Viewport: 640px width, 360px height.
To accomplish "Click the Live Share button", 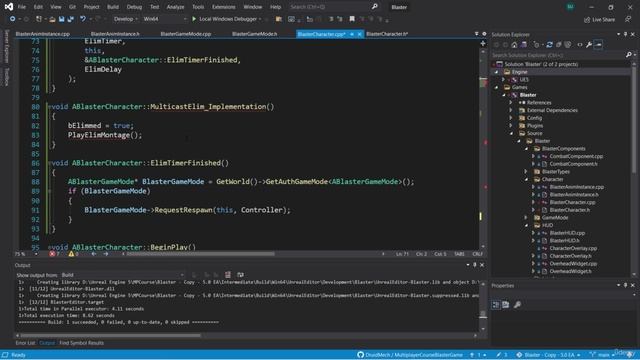I will click(x=599, y=20).
